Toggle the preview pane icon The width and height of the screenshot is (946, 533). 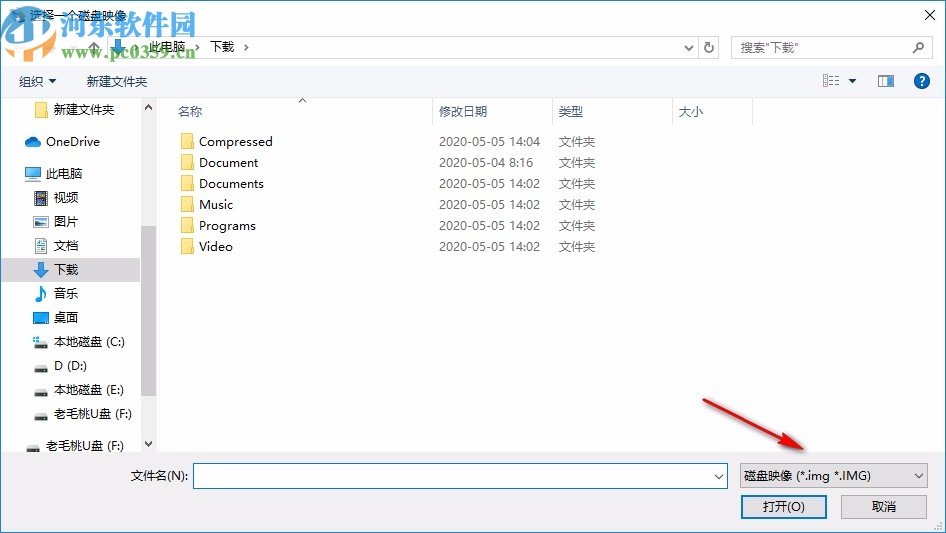pos(886,81)
